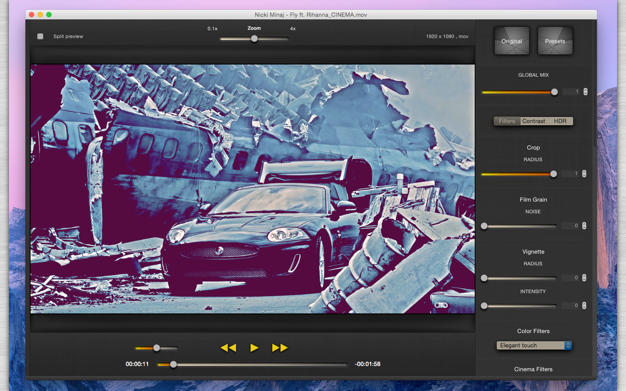
Task: Minimize the window with the yellow button
Action: pos(40,15)
